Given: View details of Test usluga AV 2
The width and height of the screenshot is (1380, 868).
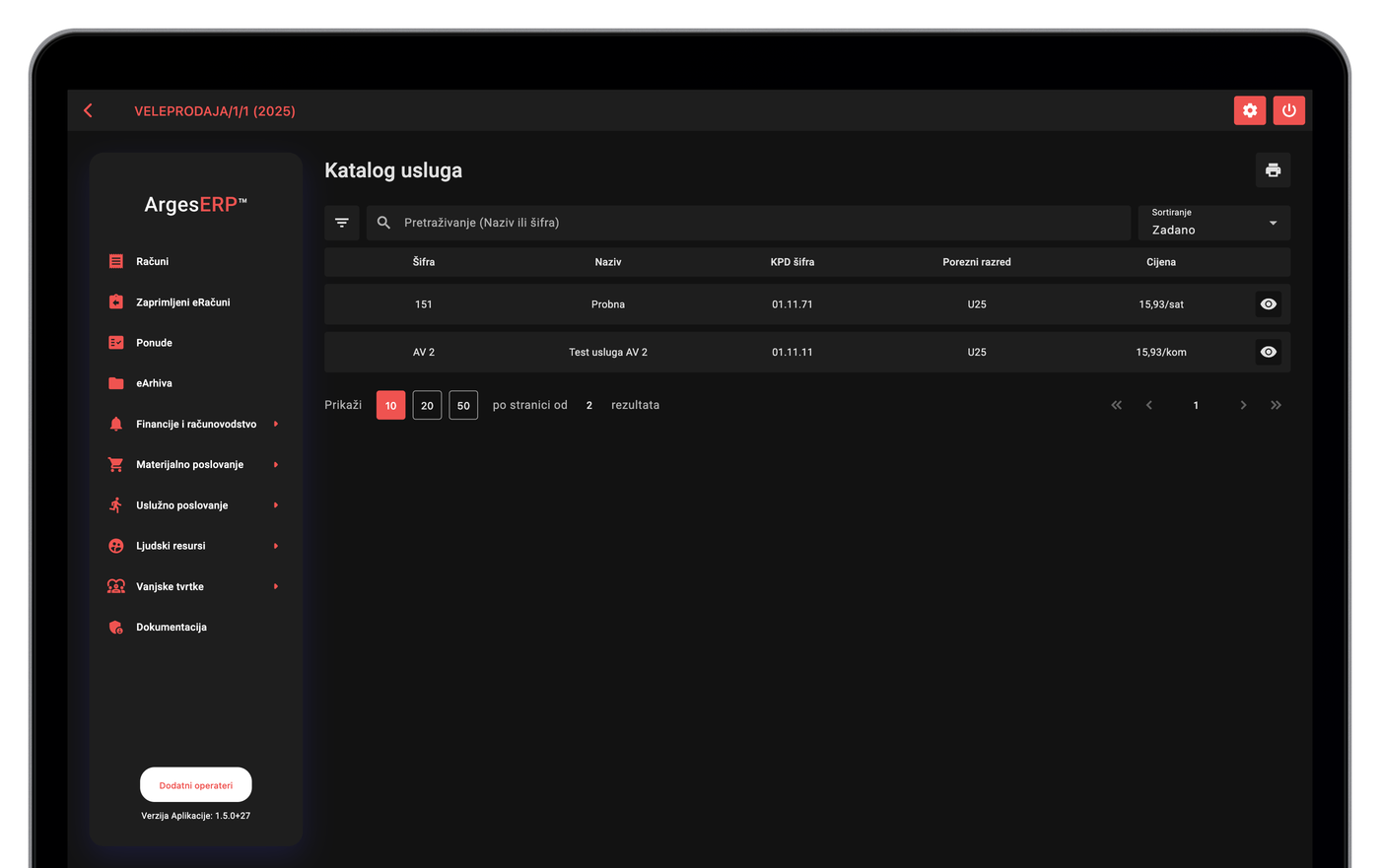Looking at the screenshot, I should [x=1269, y=352].
